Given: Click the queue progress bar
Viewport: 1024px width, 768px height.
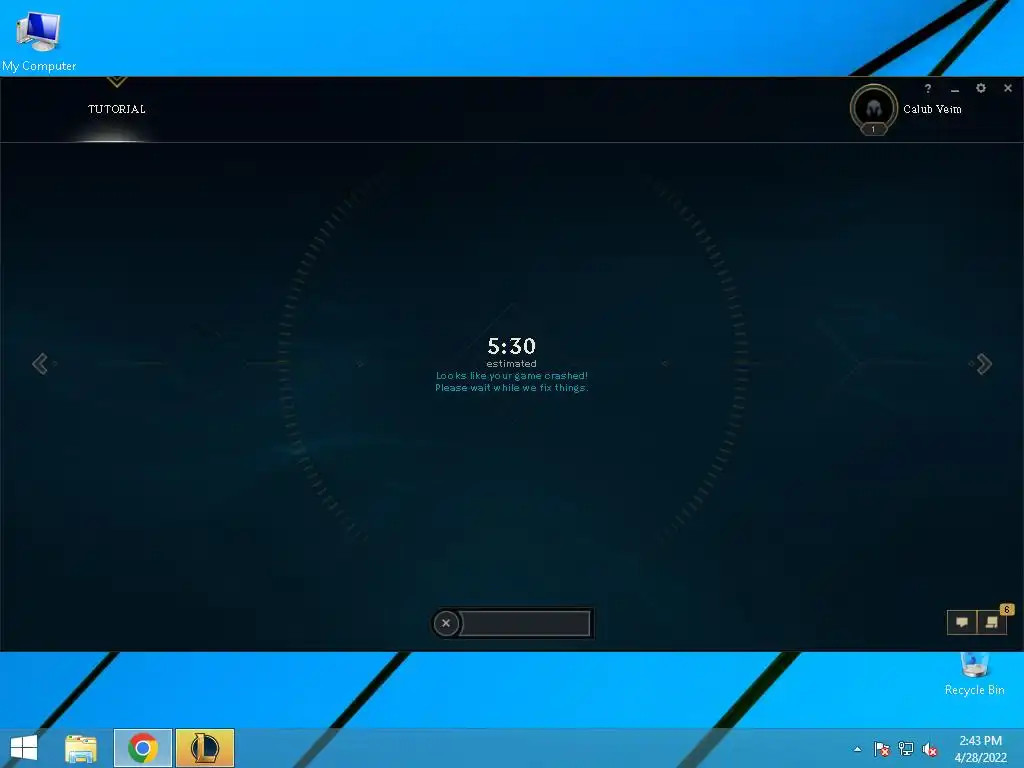Looking at the screenshot, I should pos(525,623).
